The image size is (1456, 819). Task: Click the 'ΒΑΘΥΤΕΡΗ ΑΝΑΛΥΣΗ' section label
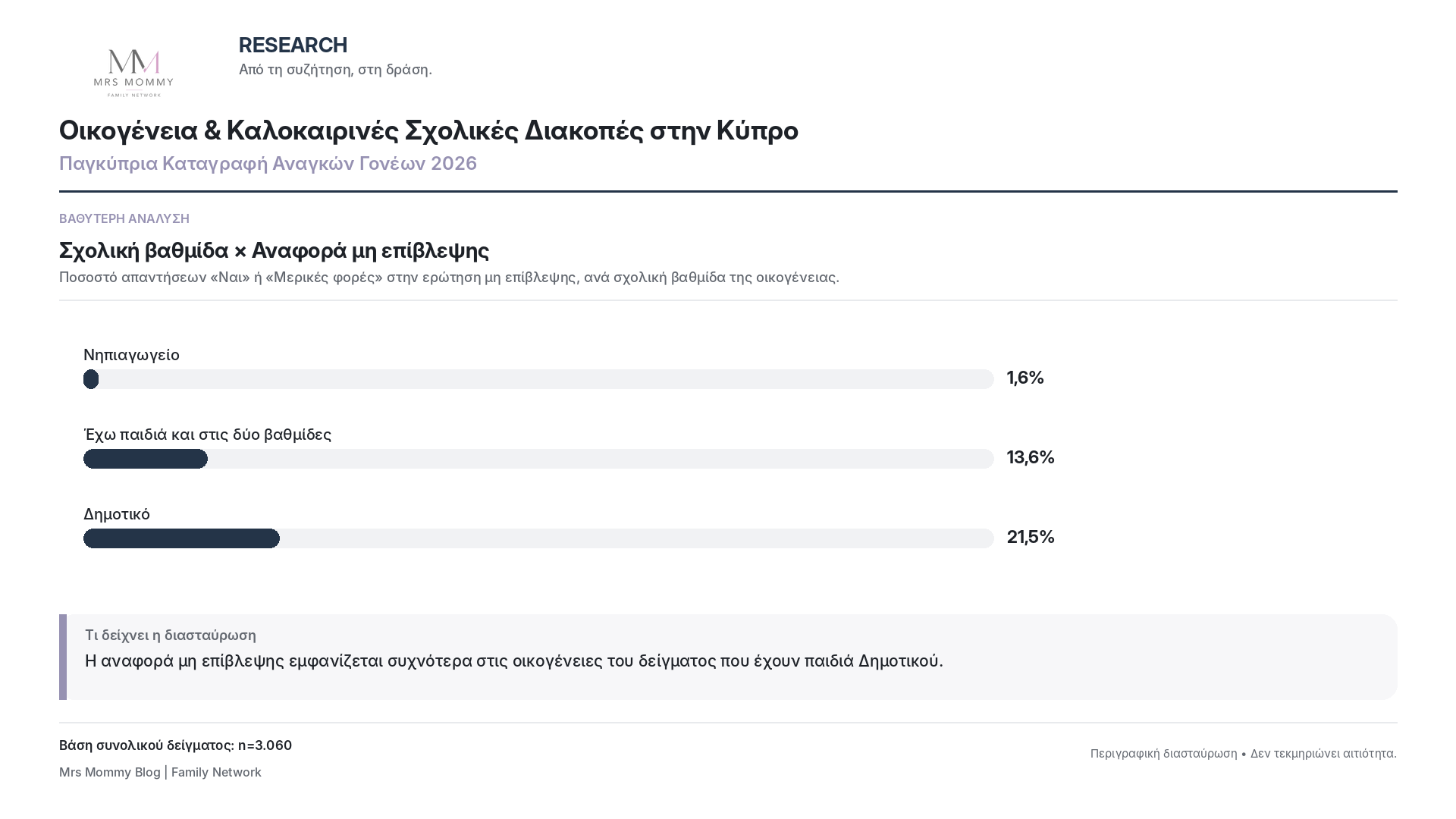pos(124,218)
